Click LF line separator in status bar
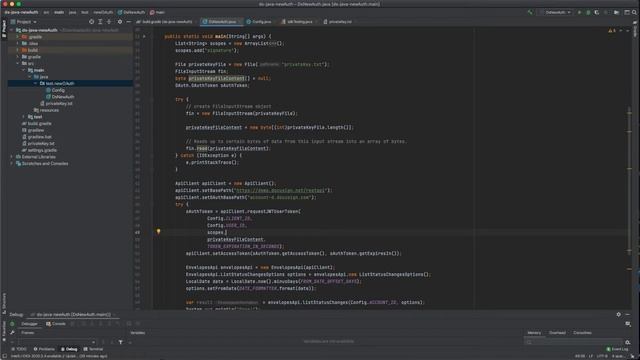Screen dimensions: 640x360 (591, 356)
